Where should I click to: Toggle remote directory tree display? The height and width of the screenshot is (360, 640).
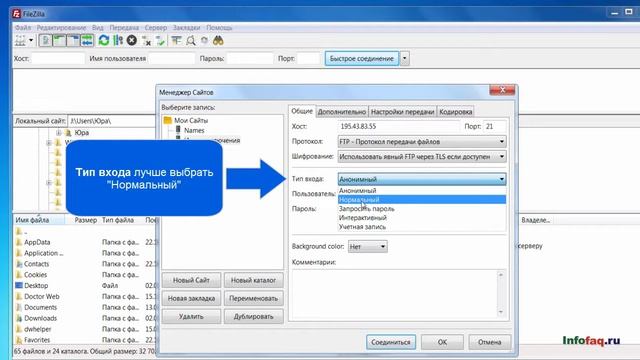tap(73, 40)
